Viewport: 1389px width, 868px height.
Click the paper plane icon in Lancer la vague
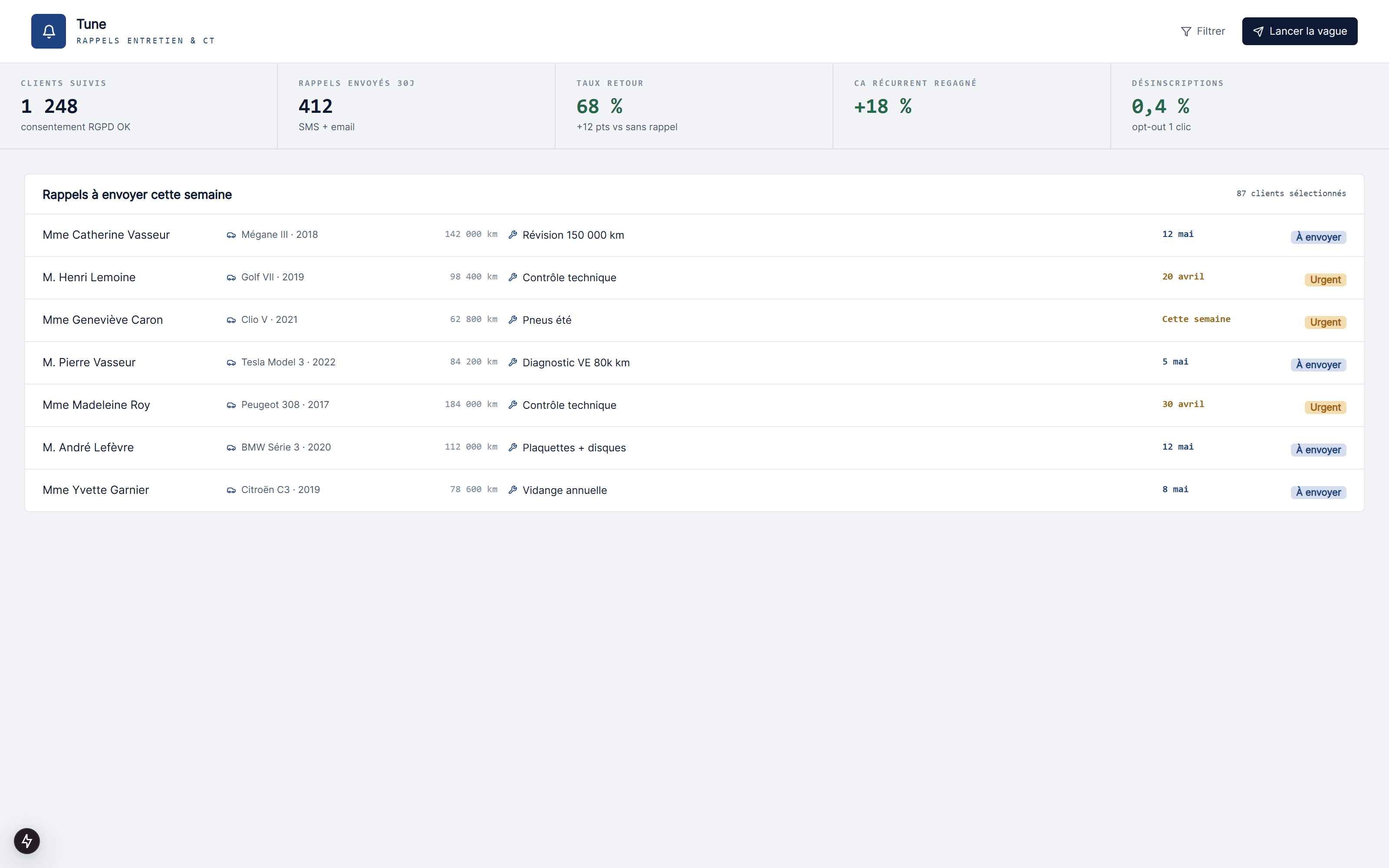point(1257,32)
